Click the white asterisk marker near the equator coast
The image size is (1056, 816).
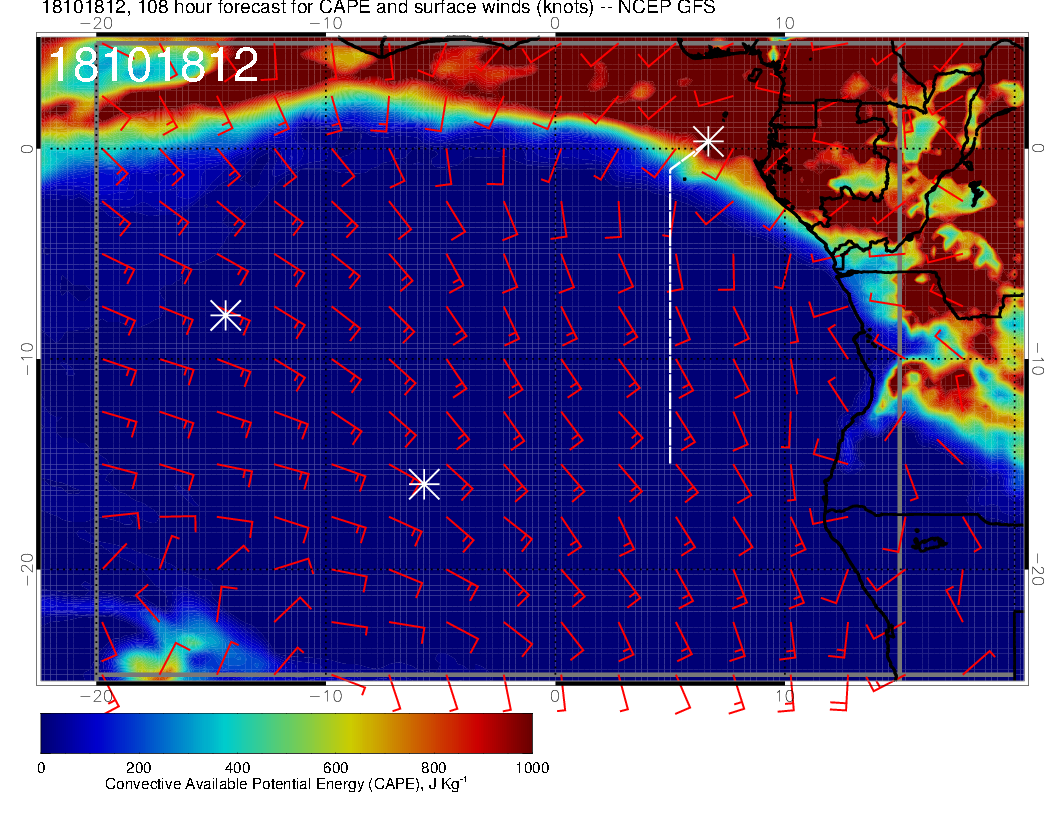coord(708,140)
